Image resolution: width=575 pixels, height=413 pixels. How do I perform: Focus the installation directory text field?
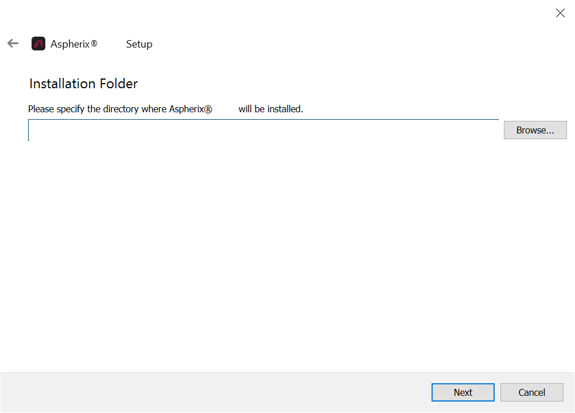(x=263, y=130)
